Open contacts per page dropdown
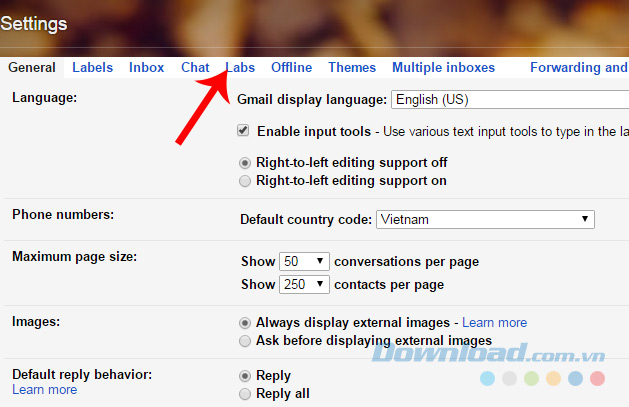This screenshot has height=407, width=629. pyautogui.click(x=304, y=284)
